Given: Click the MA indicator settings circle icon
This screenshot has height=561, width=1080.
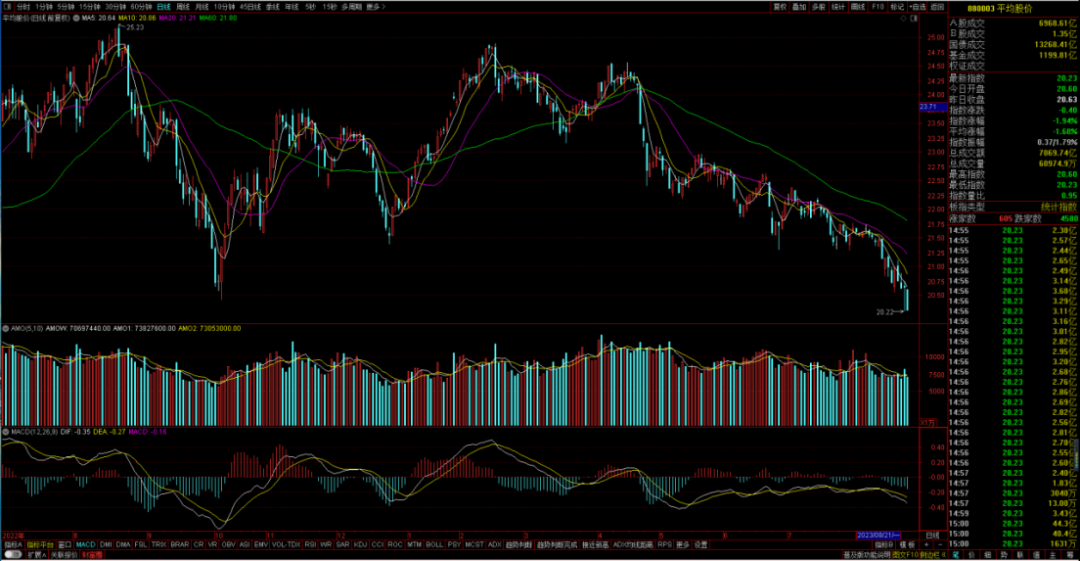Looking at the screenshot, I should 76,18.
